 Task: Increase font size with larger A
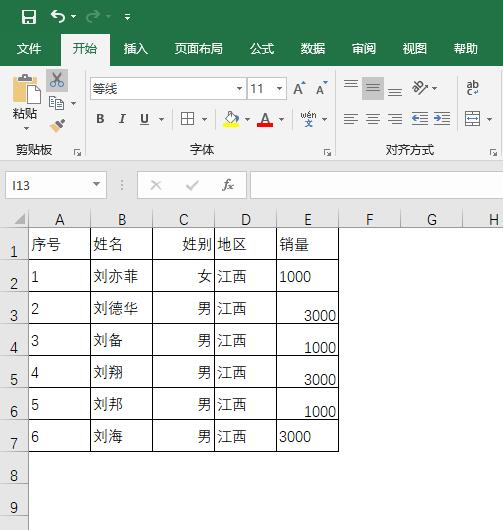tap(299, 88)
